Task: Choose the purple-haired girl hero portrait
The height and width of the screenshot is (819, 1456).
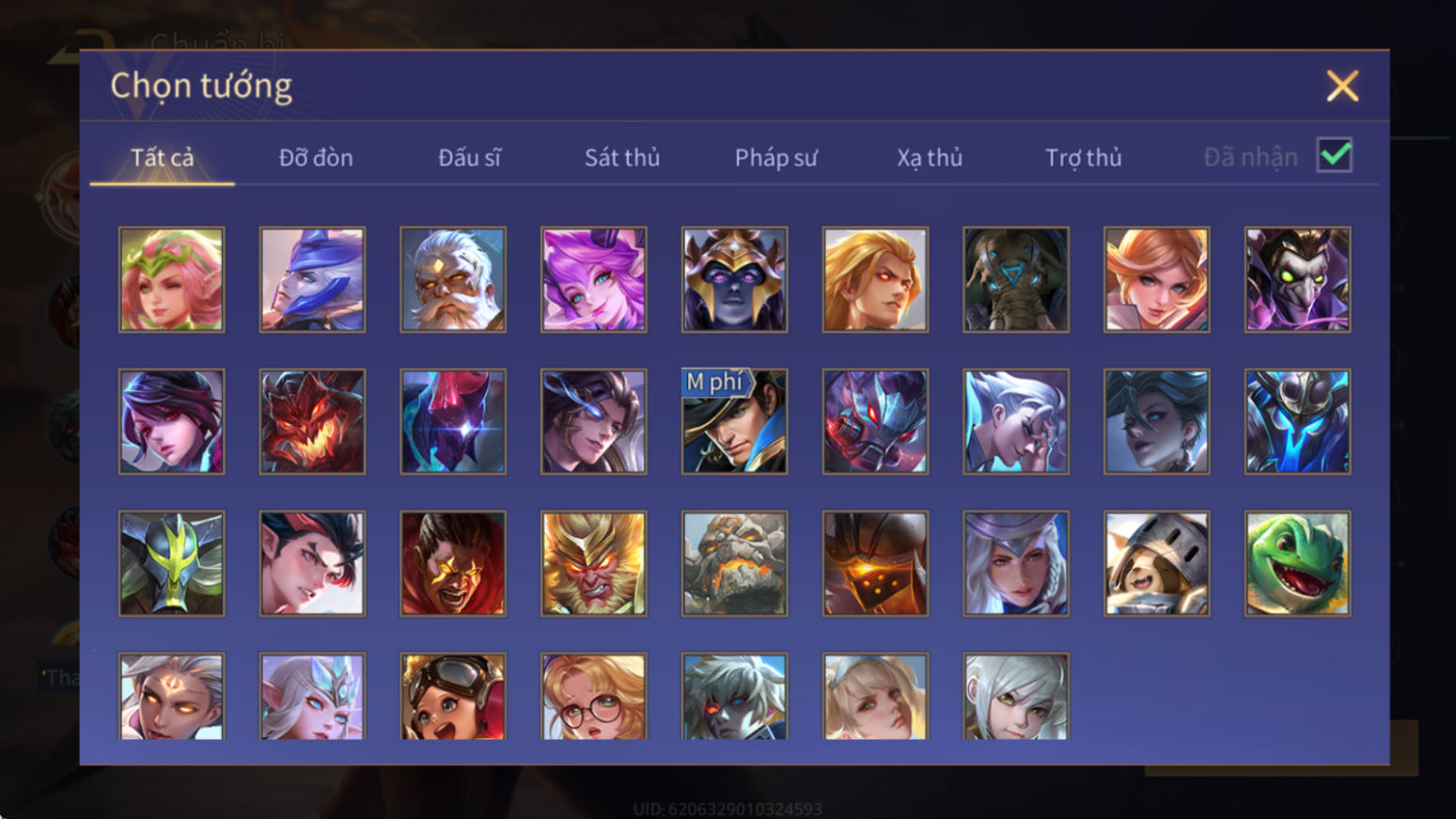Action: pos(594,279)
